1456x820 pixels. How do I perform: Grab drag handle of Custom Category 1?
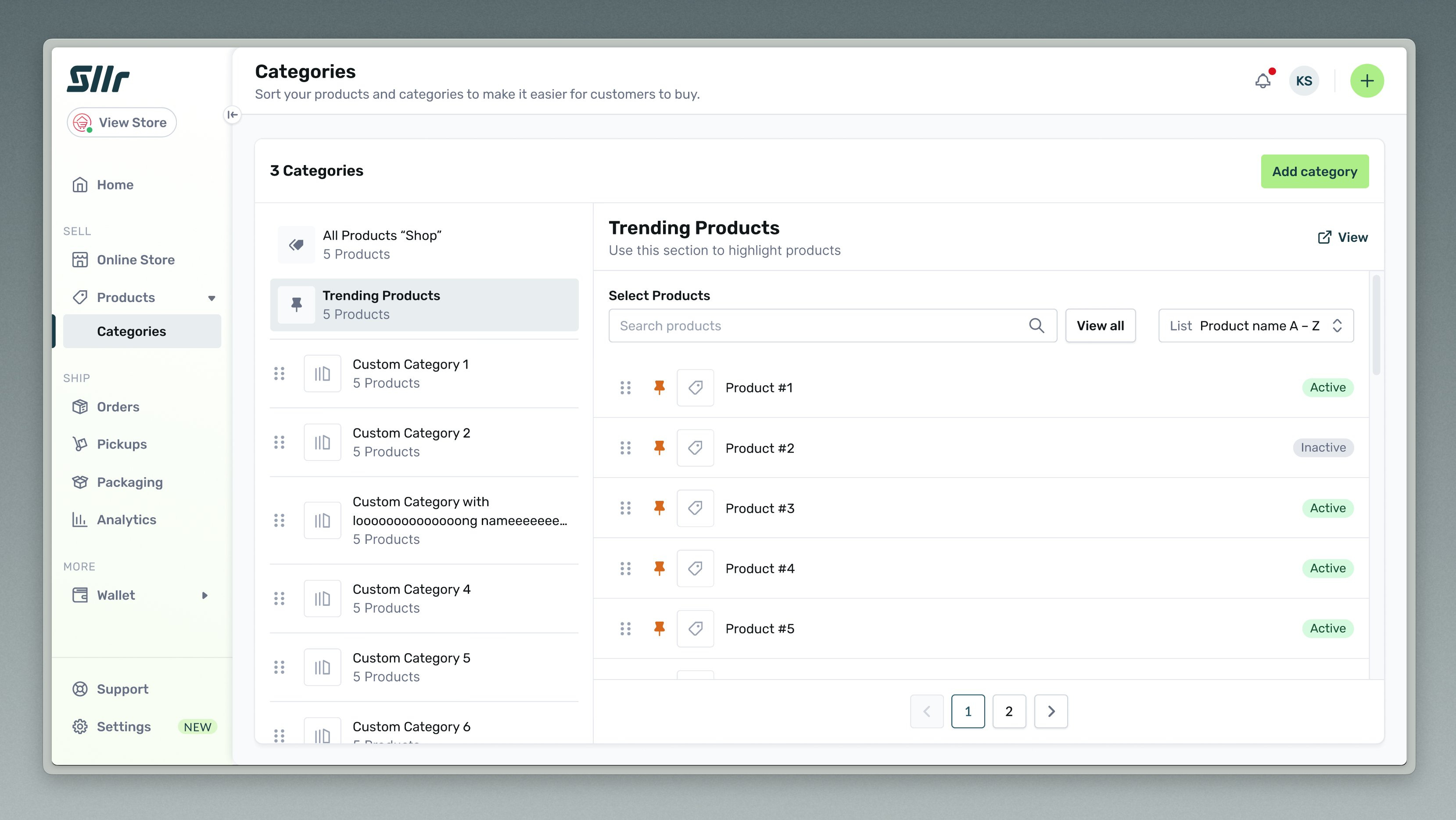click(279, 373)
